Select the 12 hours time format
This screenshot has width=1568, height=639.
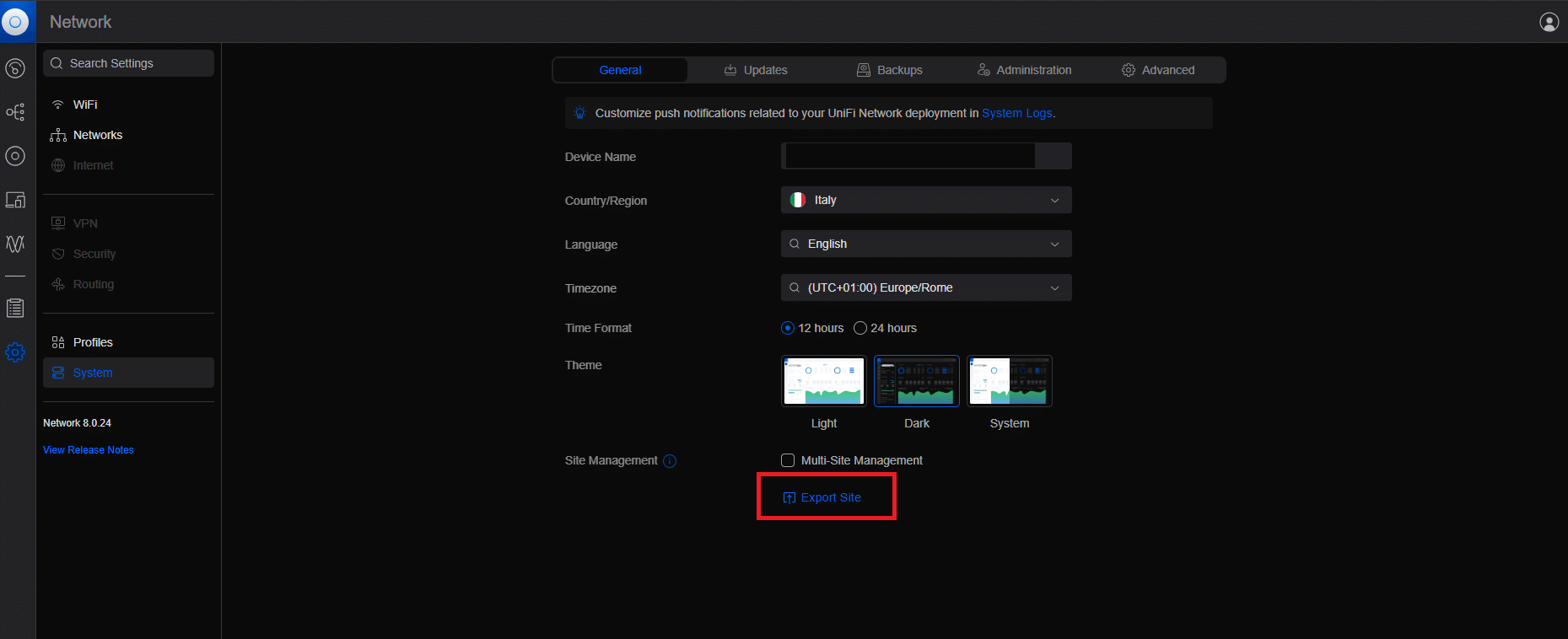[x=788, y=328]
